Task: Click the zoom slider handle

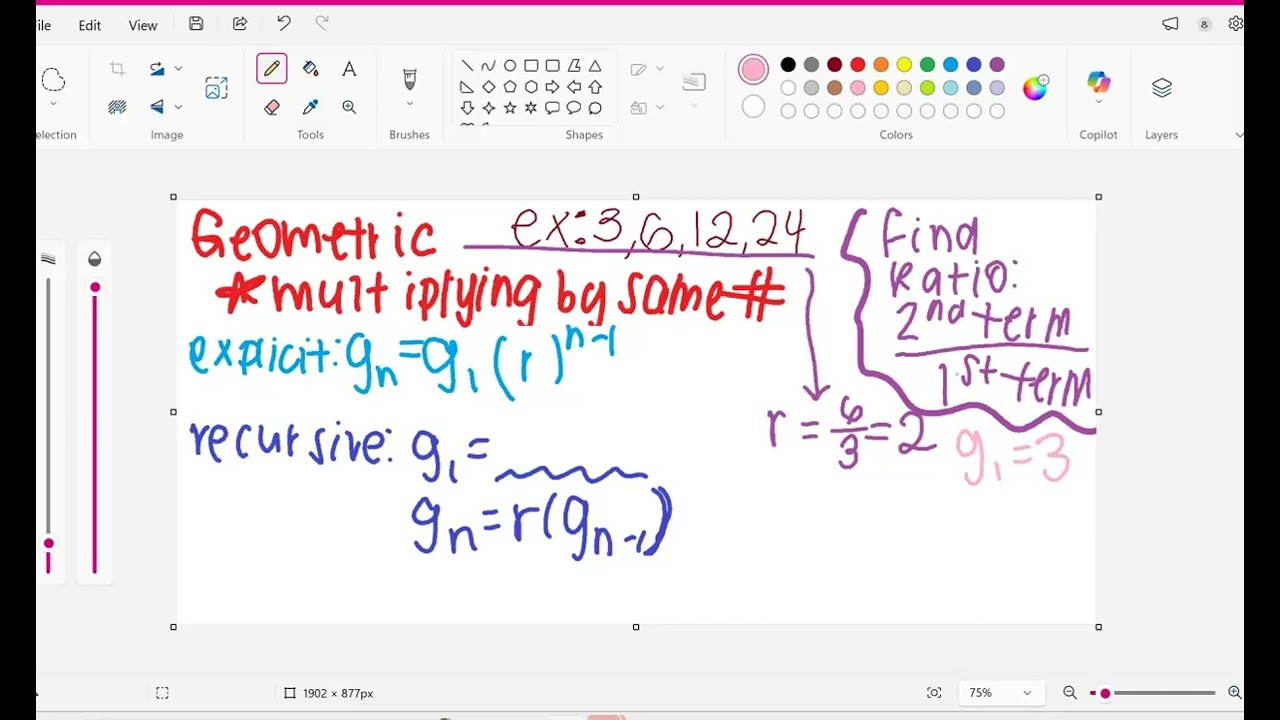Action: 1105,693
